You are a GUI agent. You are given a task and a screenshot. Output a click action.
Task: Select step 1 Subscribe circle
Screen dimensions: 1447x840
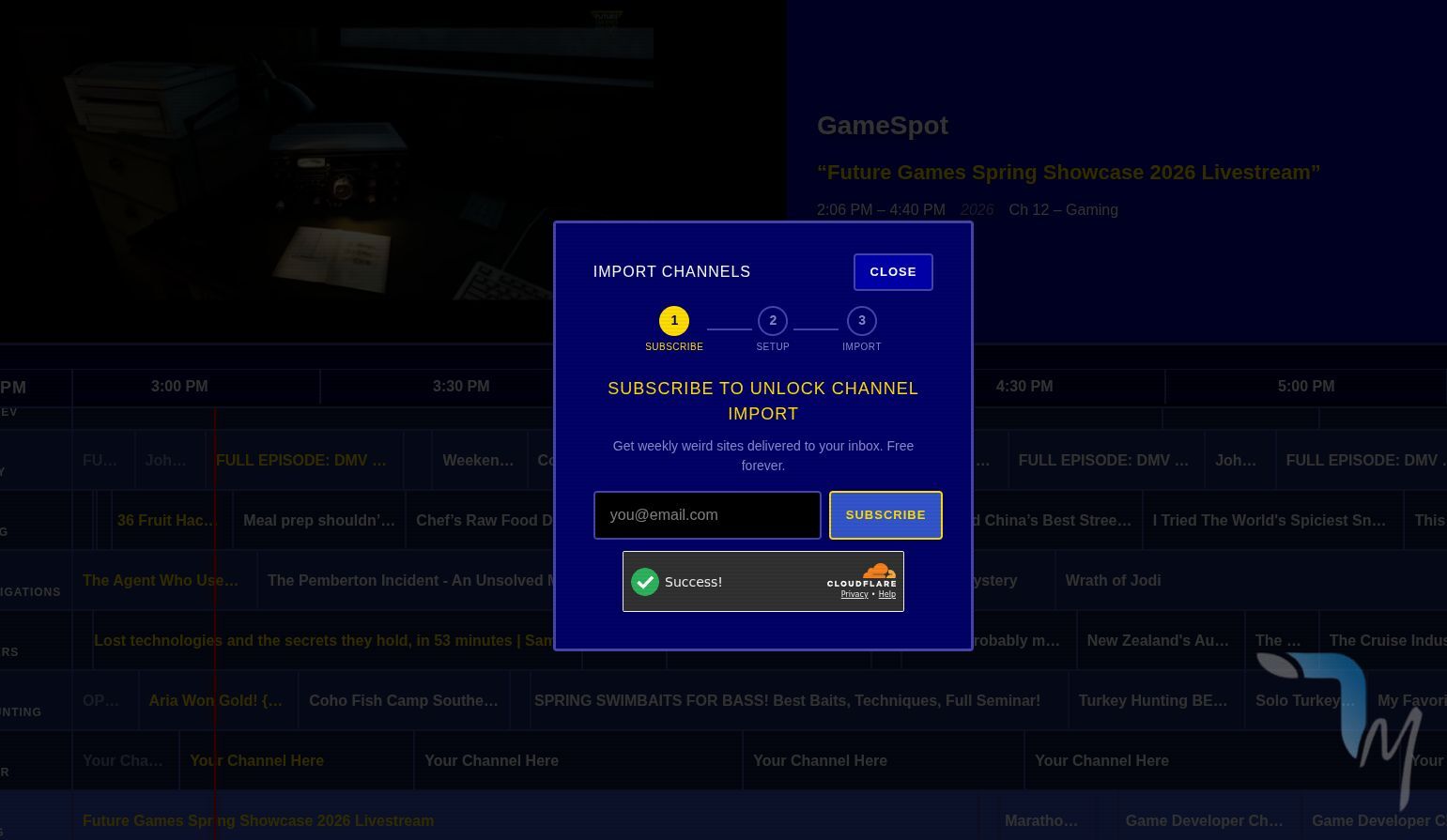coord(674,321)
